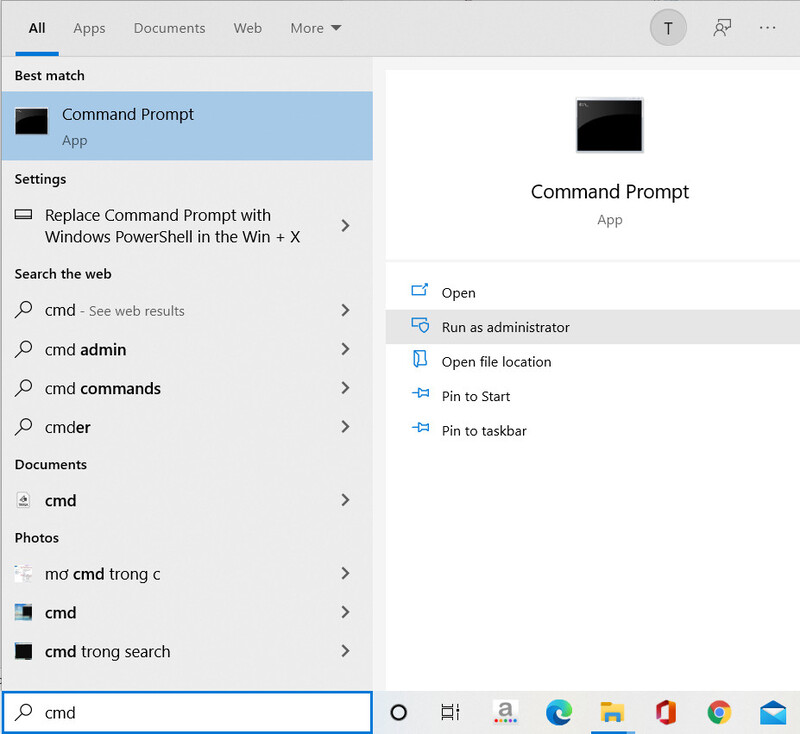This screenshot has height=734, width=800.
Task: Switch to the All tab
Action: pyautogui.click(x=37, y=28)
